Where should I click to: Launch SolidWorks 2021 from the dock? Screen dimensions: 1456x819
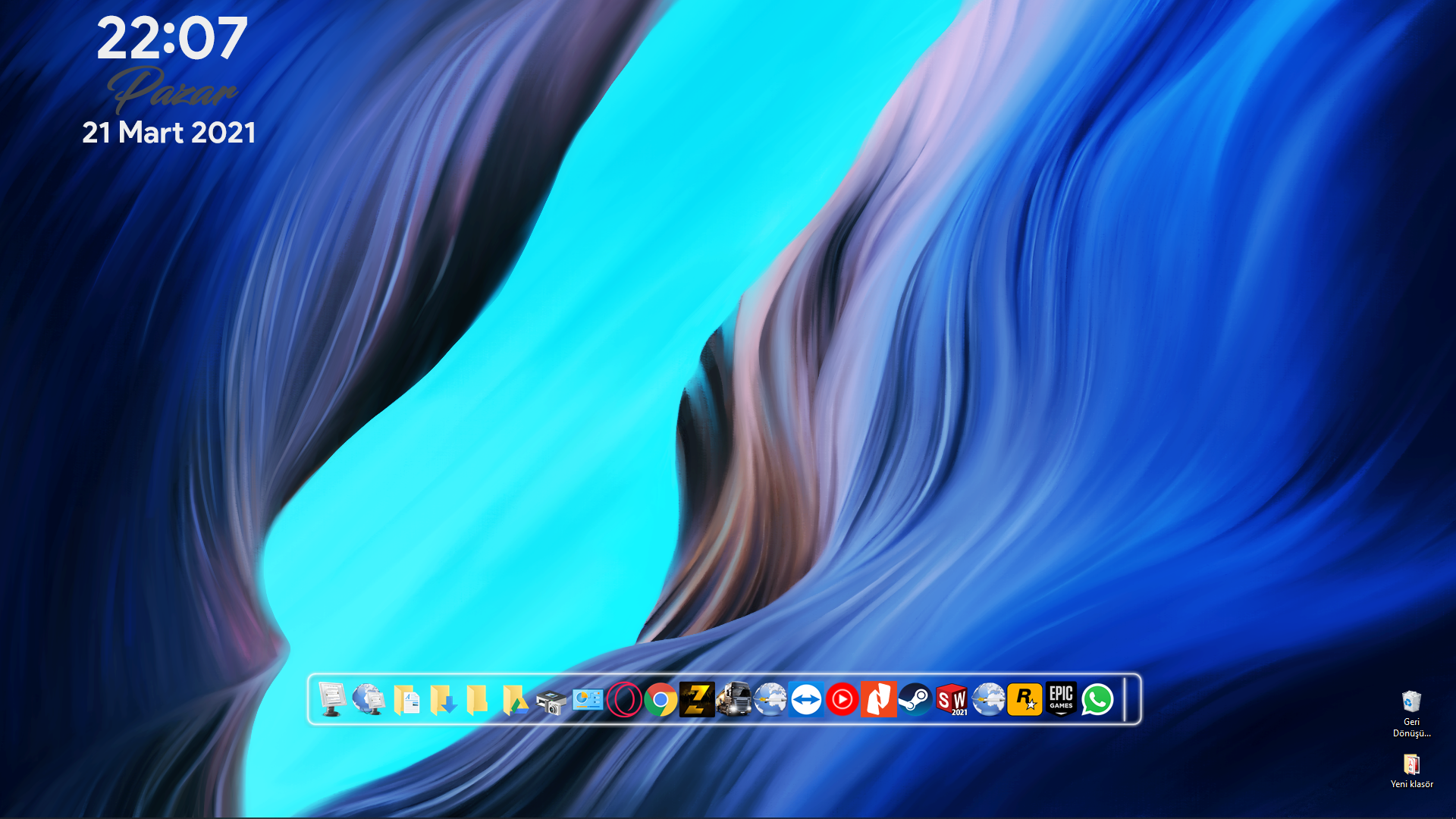[x=952, y=699]
